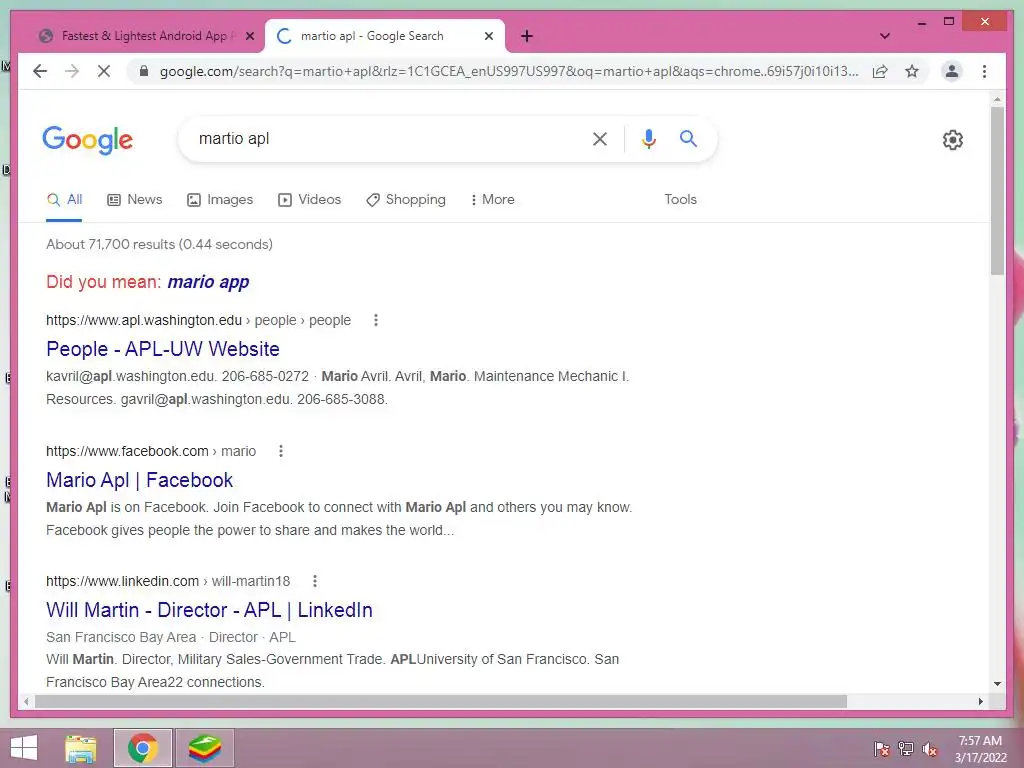Open the Chrome profile avatar
This screenshot has height=768, width=1024.
tap(952, 71)
